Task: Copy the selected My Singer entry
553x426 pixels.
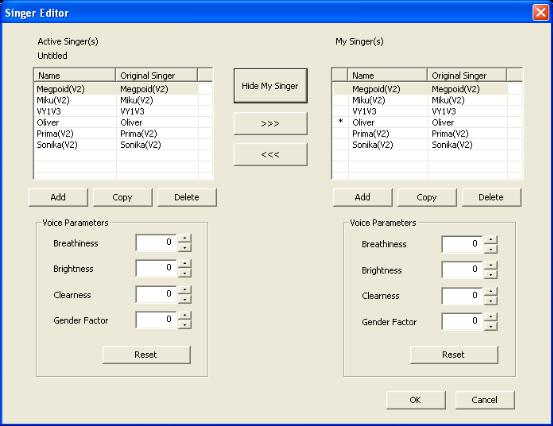Action: 427,197
